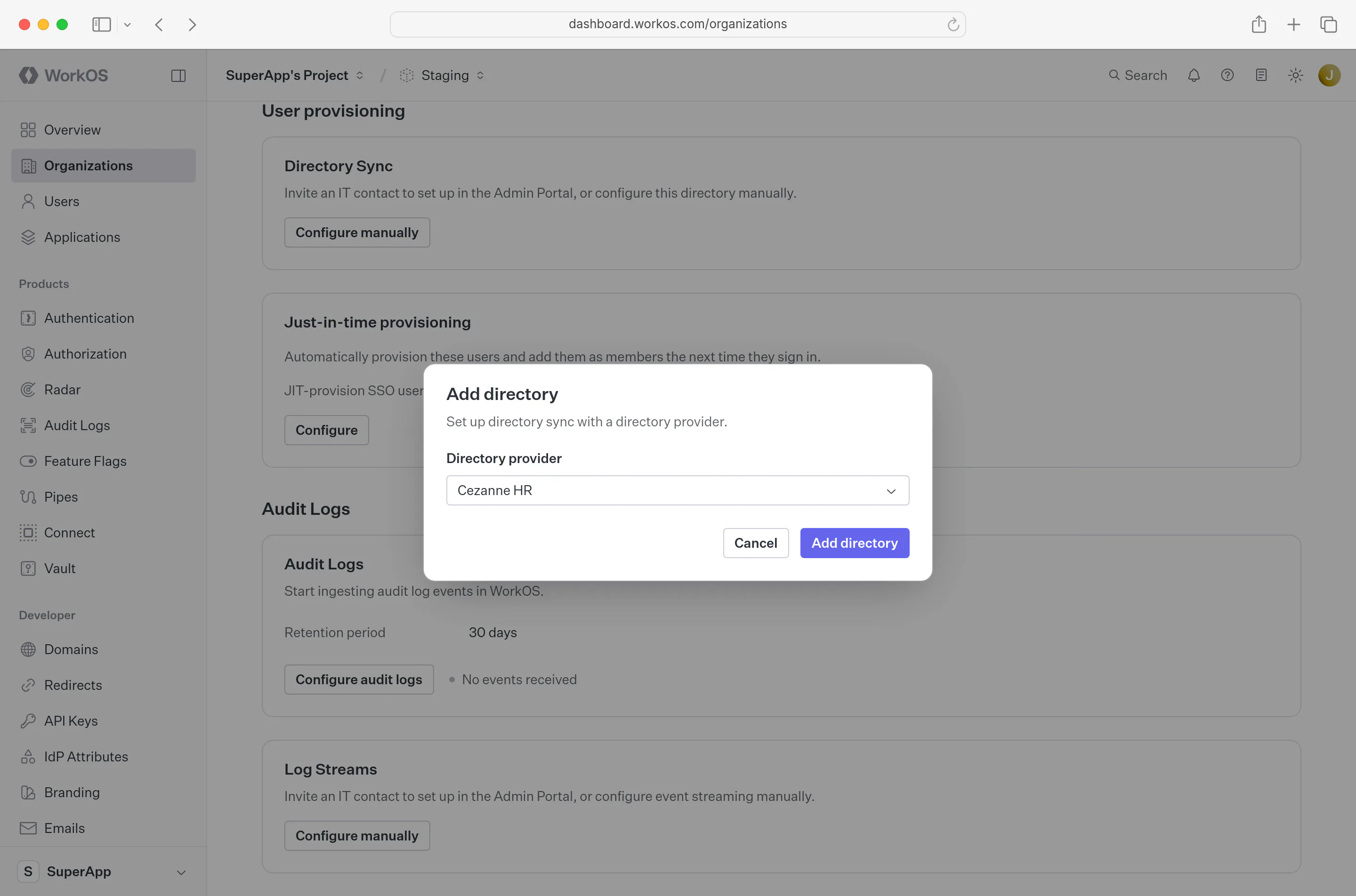Open notifications bell icon
The width and height of the screenshot is (1356, 896).
(1194, 75)
